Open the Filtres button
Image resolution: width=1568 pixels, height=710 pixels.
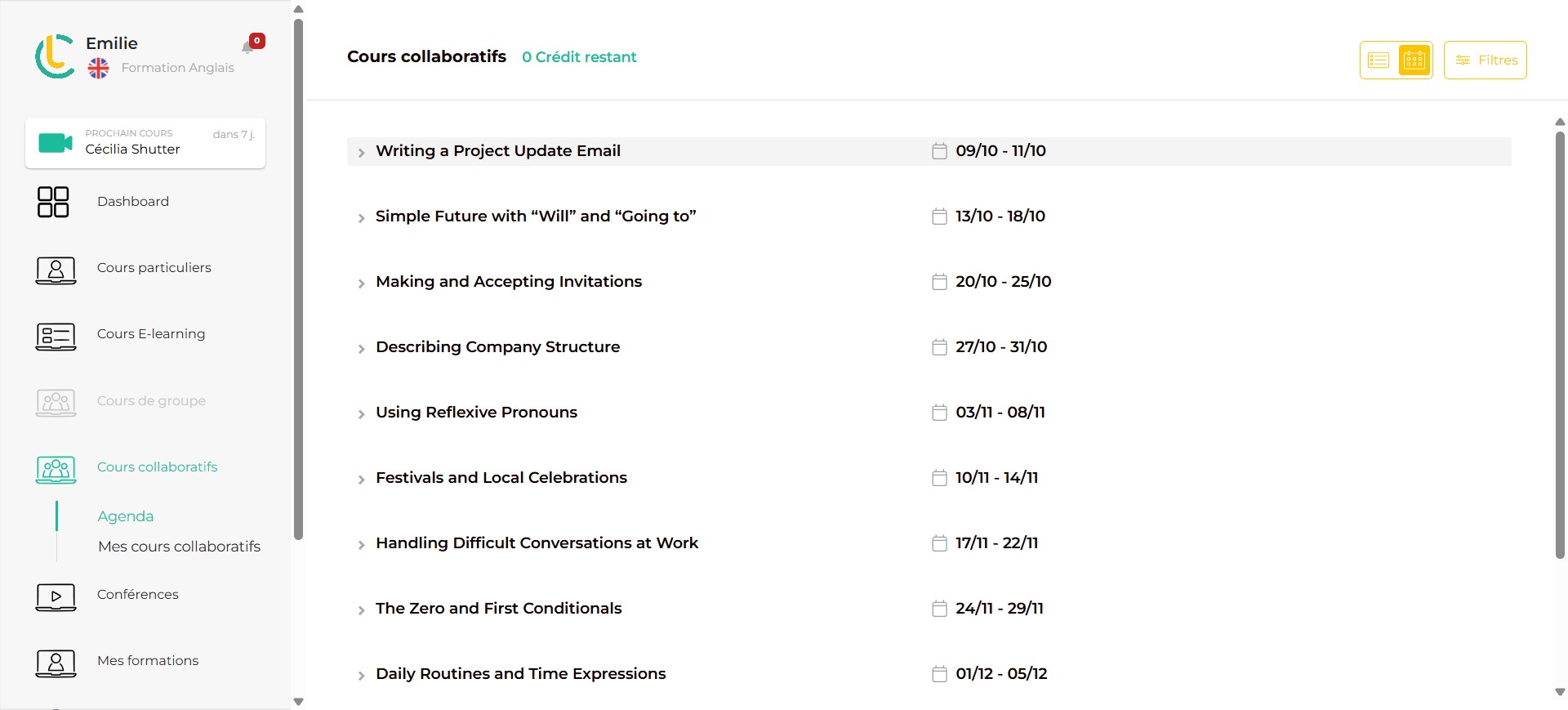click(x=1485, y=60)
